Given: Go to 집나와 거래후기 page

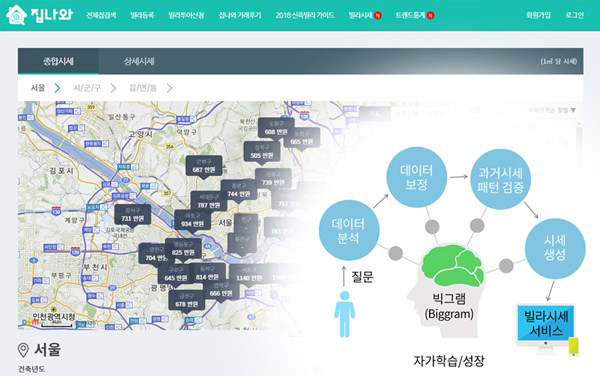Looking at the screenshot, I should 240,15.
